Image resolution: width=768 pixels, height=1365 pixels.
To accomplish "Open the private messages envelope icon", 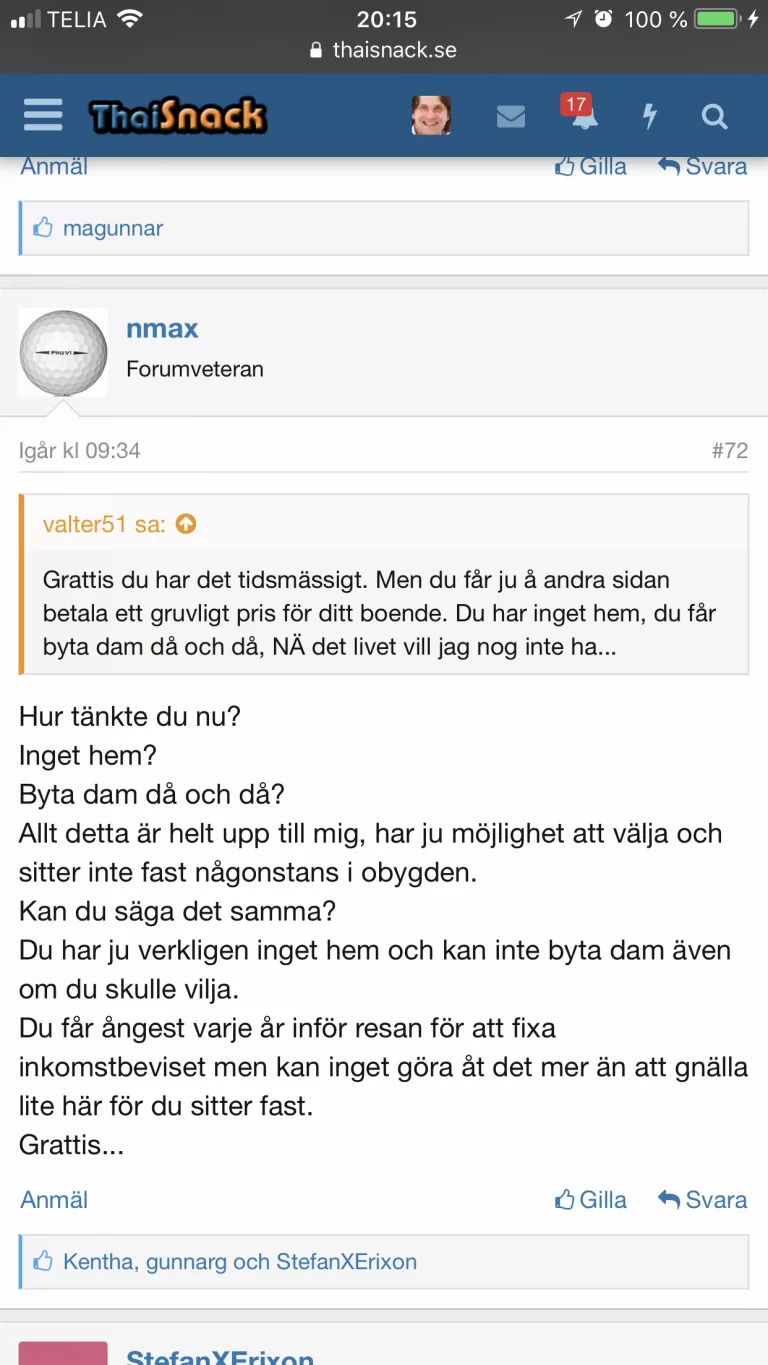I will (x=511, y=117).
